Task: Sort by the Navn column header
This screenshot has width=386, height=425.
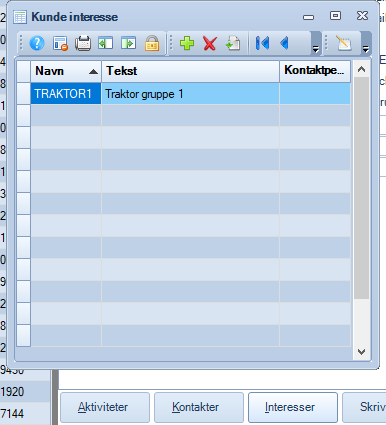Action: click(66, 71)
